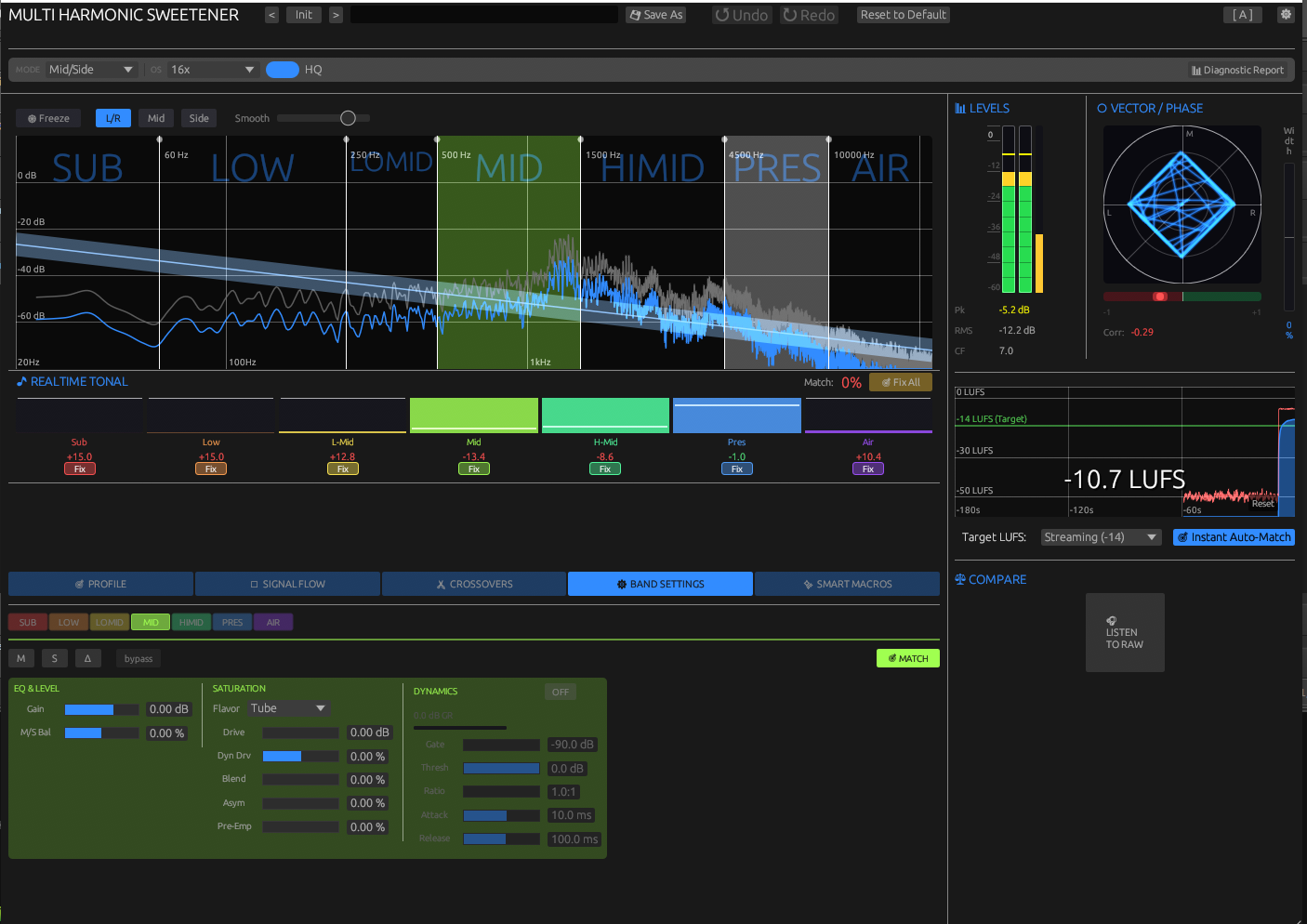Adjust the Dyn Drv slider
Screen dimensions: 1307x924
point(300,756)
